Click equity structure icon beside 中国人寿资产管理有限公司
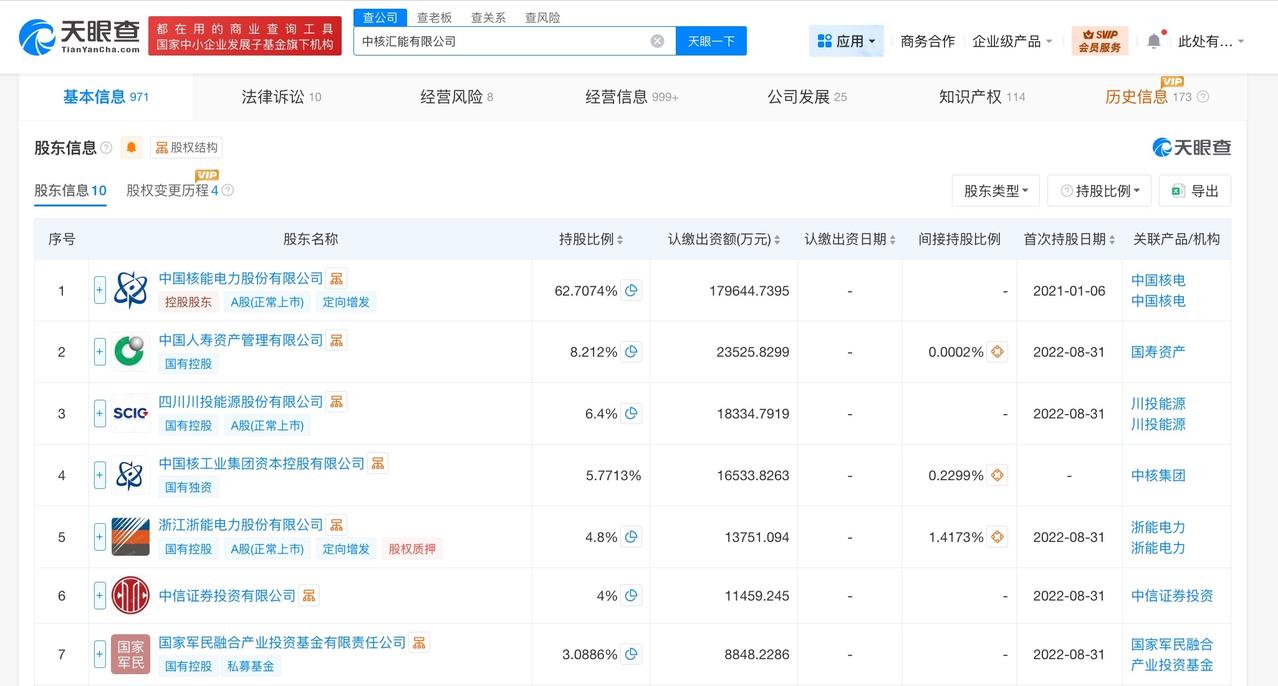This screenshot has height=686, width=1278. pyautogui.click(x=337, y=340)
